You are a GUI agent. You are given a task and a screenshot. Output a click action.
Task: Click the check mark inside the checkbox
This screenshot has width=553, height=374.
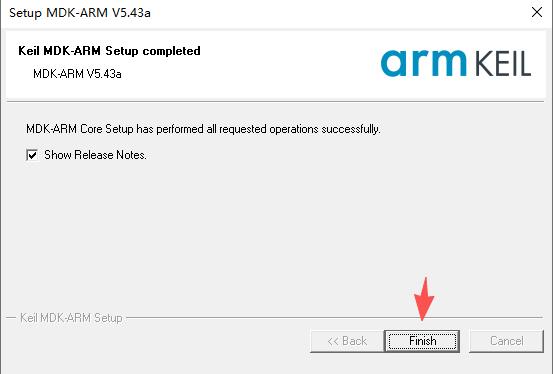click(x=32, y=155)
